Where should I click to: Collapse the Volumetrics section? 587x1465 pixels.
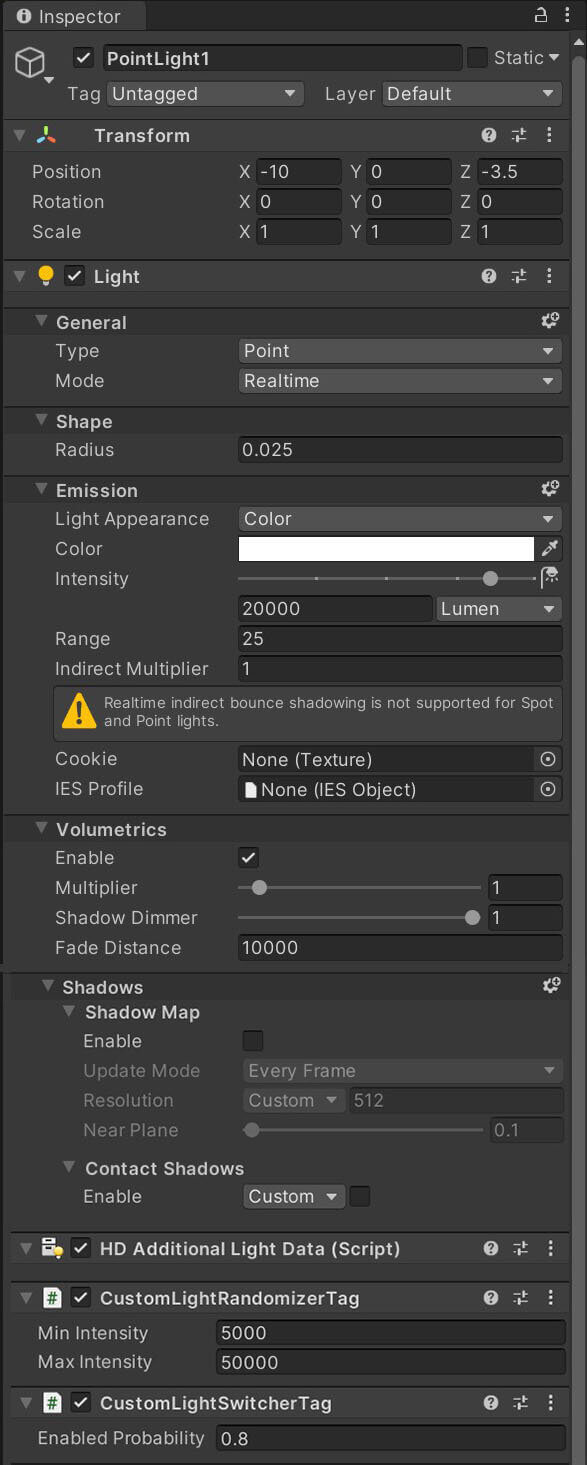pyautogui.click(x=41, y=829)
